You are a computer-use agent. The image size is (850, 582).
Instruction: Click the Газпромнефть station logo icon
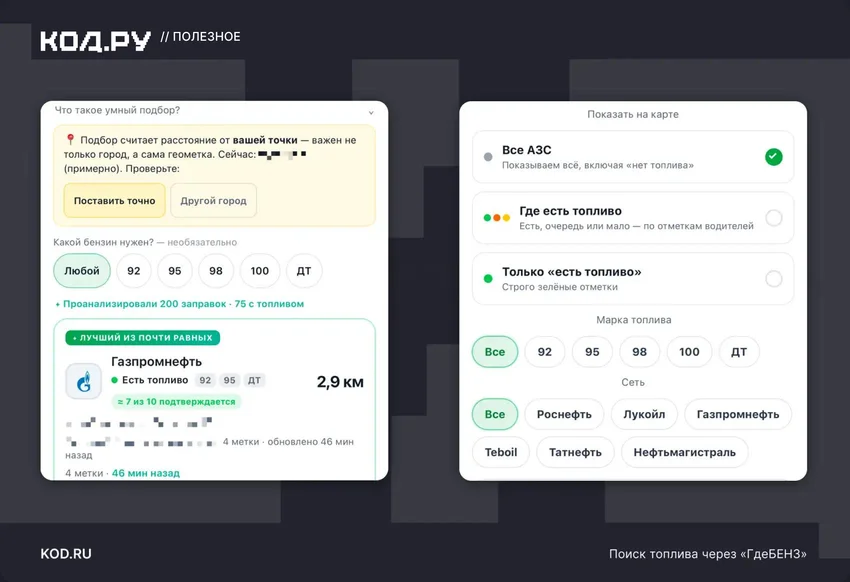pyautogui.click(x=83, y=381)
